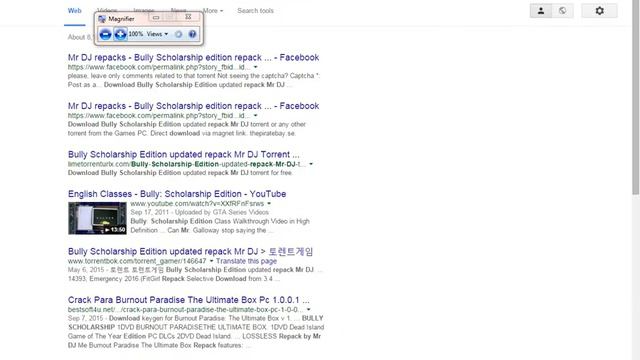Open the Magnifier help question mark icon
The image size is (640, 360).
[193, 34]
